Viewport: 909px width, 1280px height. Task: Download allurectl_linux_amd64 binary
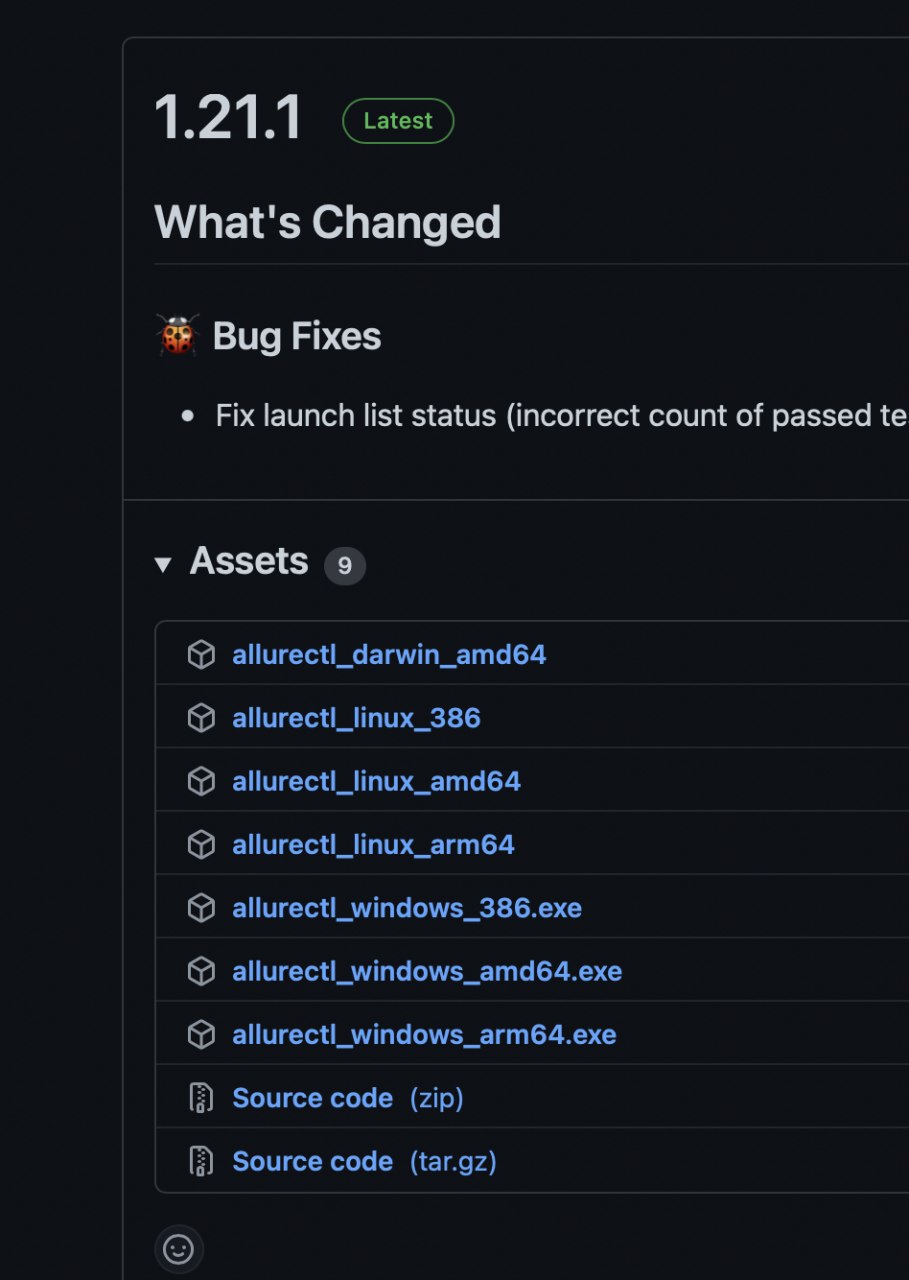click(x=376, y=781)
